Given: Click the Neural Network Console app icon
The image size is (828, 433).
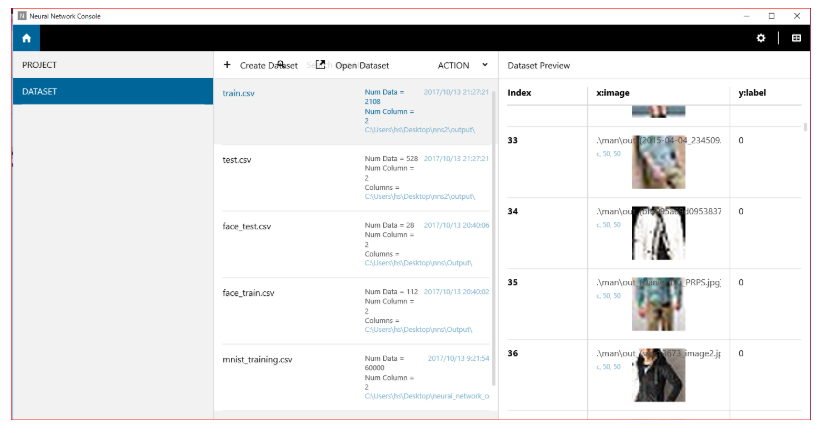Looking at the screenshot, I should [x=20, y=16].
